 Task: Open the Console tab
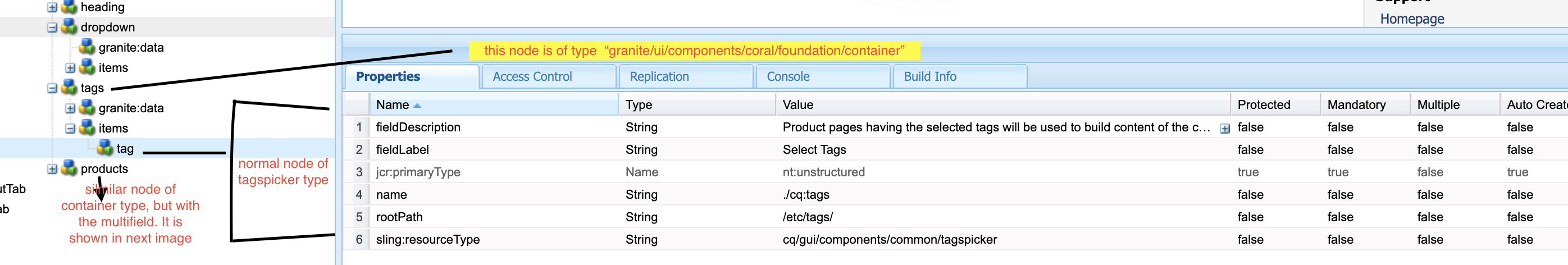(788, 77)
